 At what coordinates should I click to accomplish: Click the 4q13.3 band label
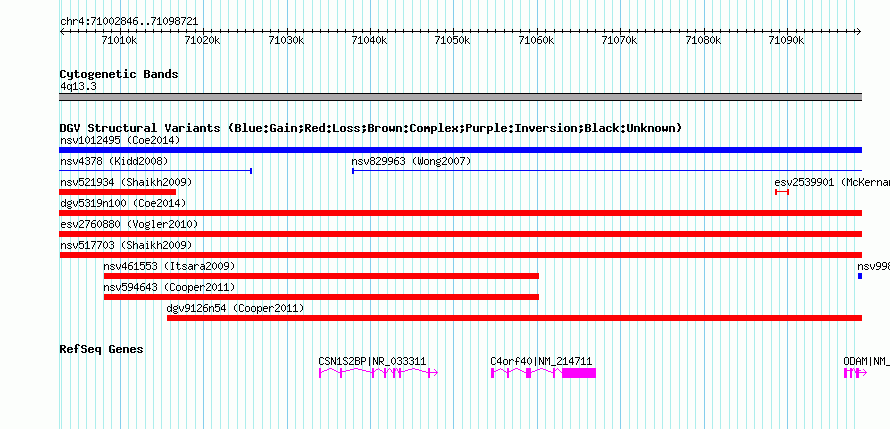click(78, 86)
